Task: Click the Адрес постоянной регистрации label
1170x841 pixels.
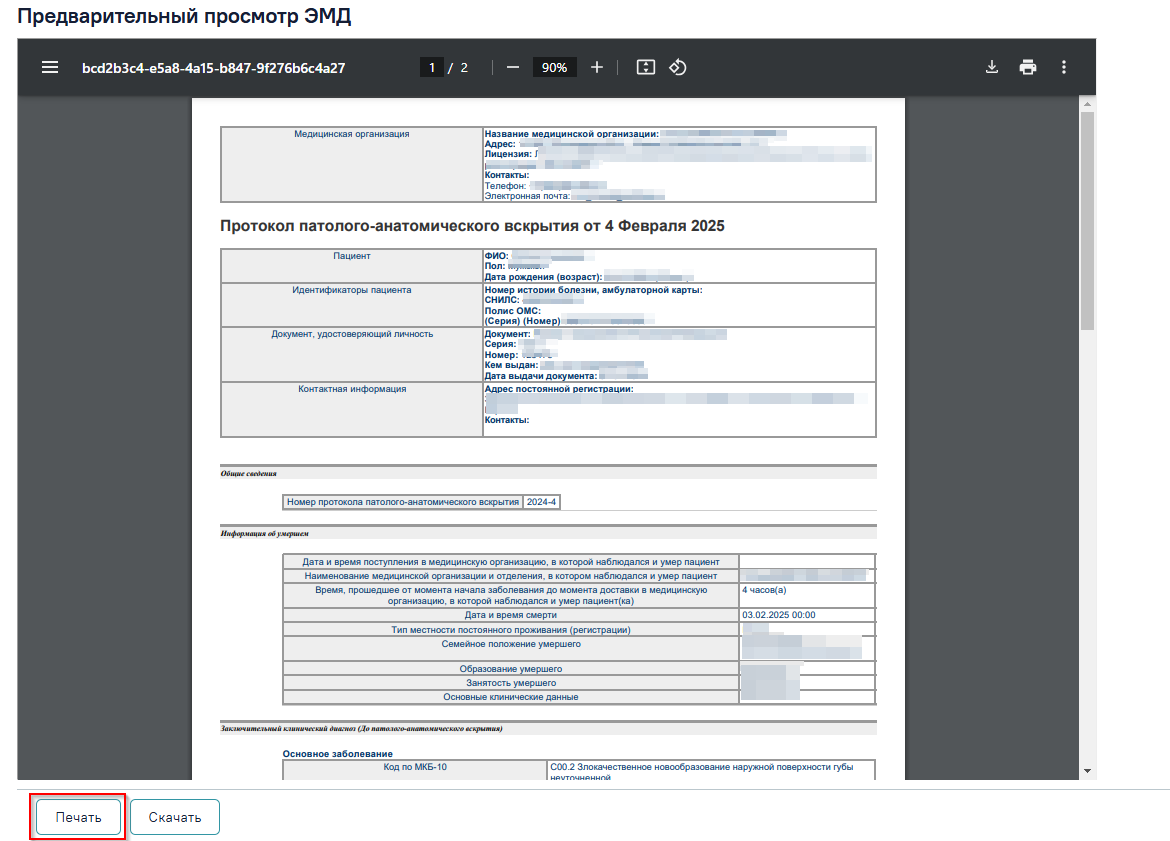Action: 559,390
